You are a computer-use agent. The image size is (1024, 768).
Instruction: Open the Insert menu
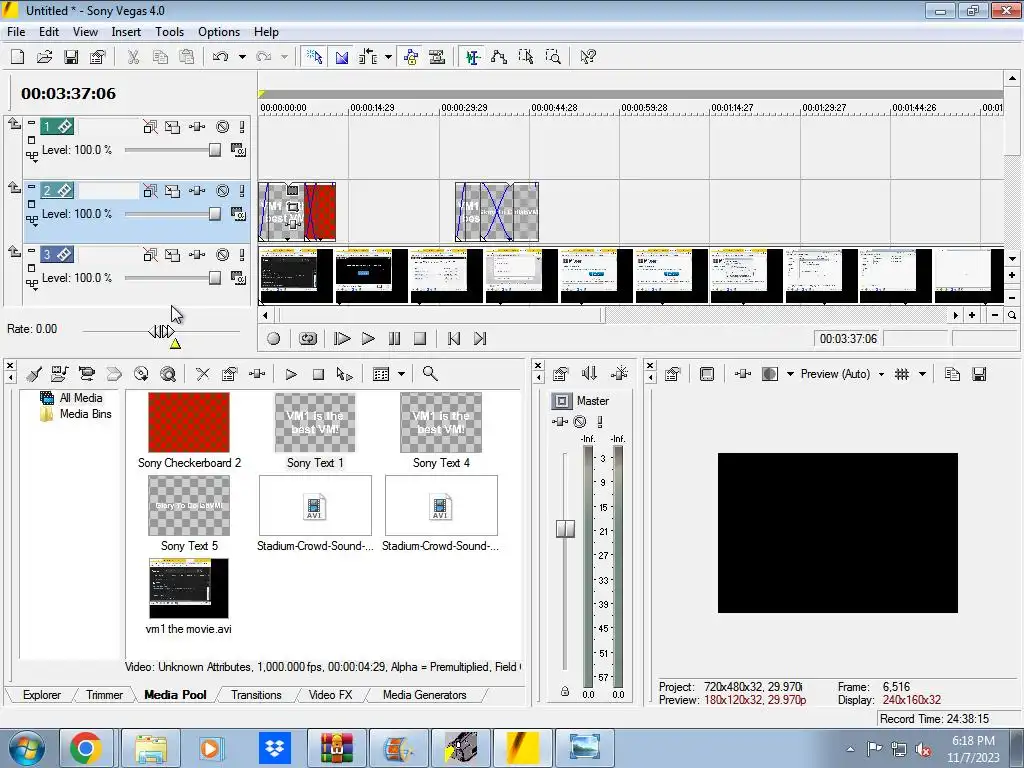coord(126,32)
